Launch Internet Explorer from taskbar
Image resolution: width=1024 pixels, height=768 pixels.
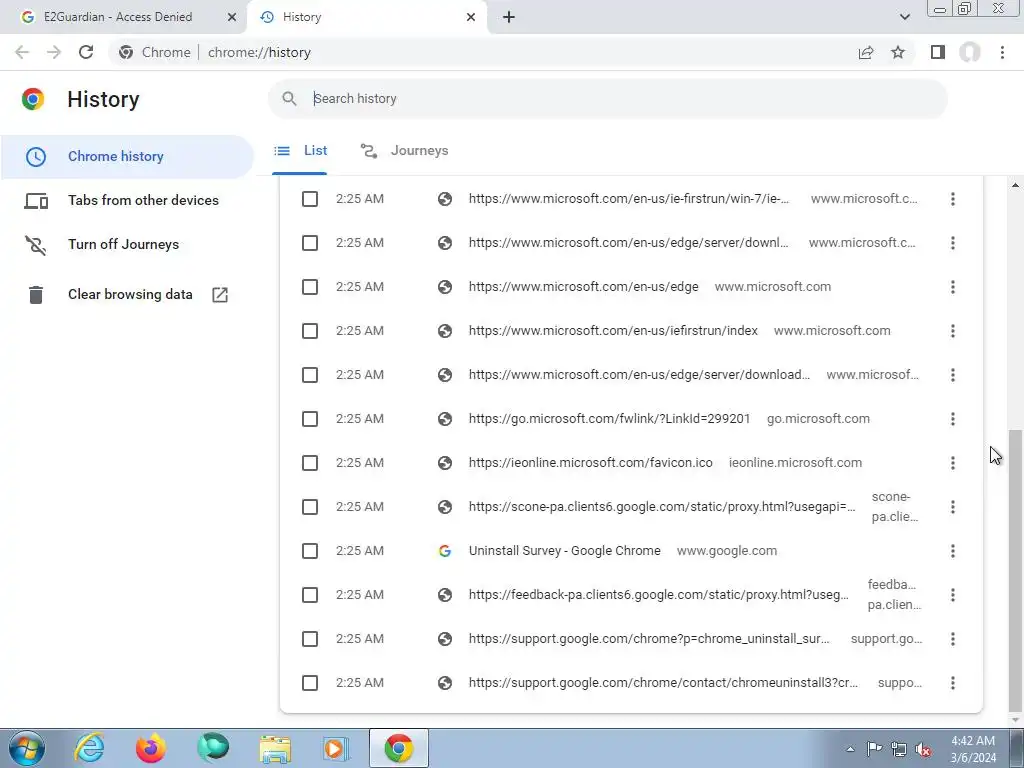pos(89,748)
